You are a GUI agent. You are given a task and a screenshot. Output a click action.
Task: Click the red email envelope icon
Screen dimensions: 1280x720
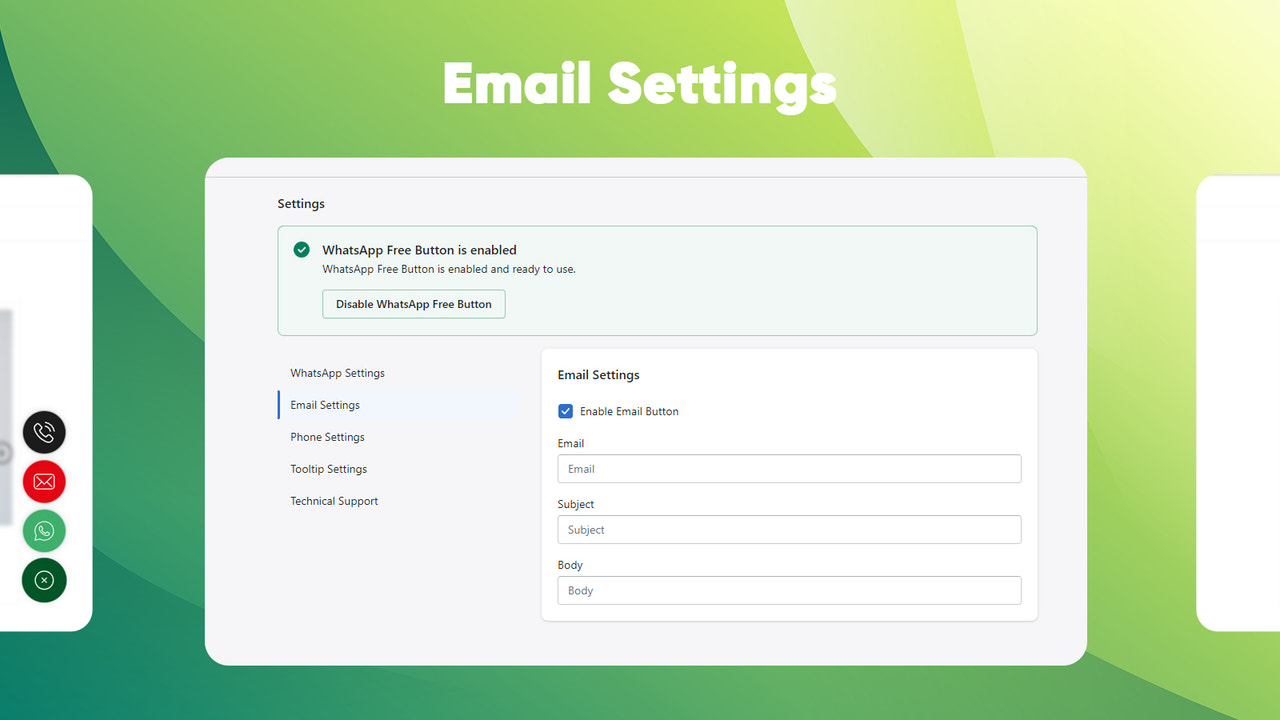pyautogui.click(x=44, y=481)
